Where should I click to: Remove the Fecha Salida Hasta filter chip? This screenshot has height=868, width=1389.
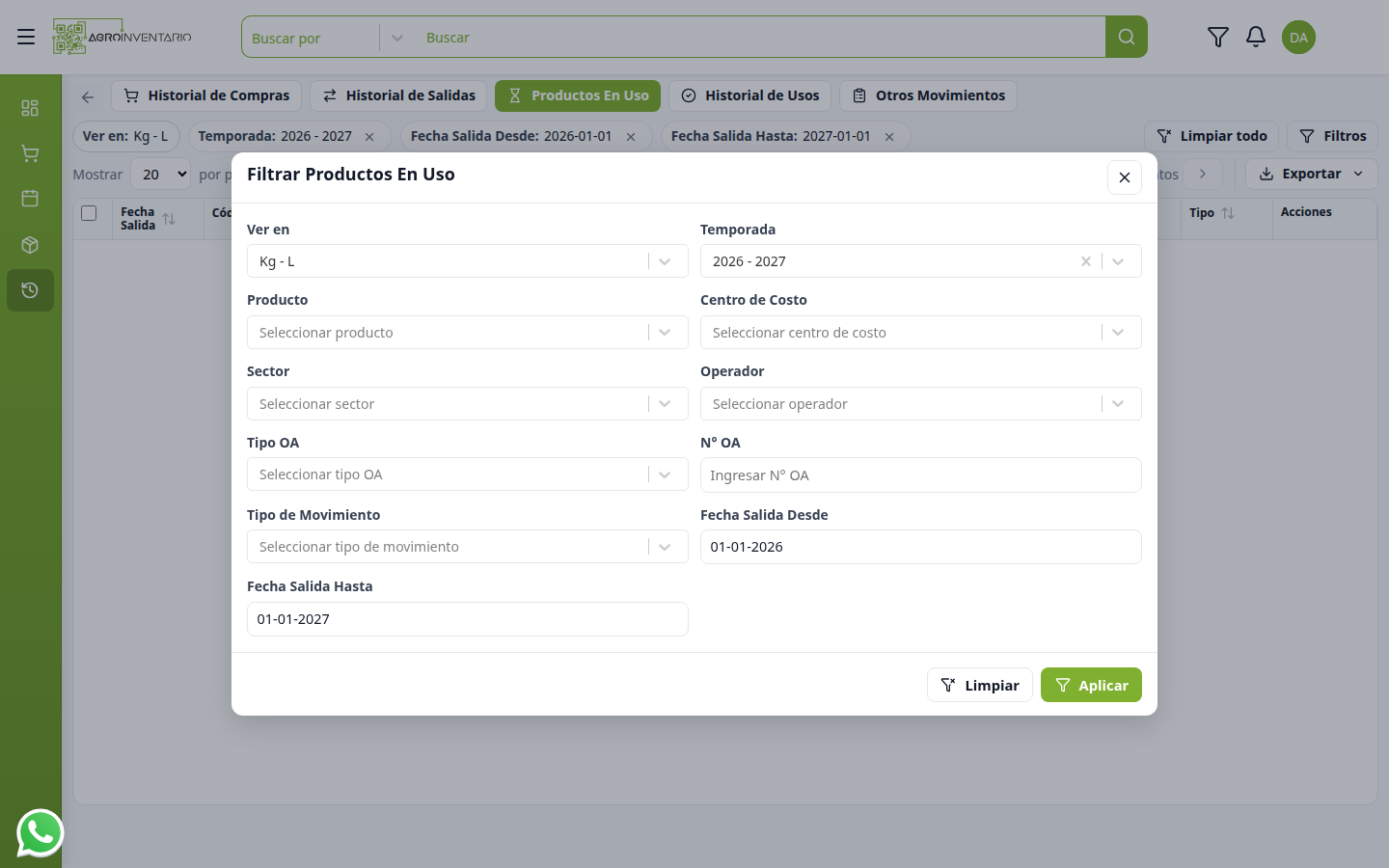[x=889, y=137]
